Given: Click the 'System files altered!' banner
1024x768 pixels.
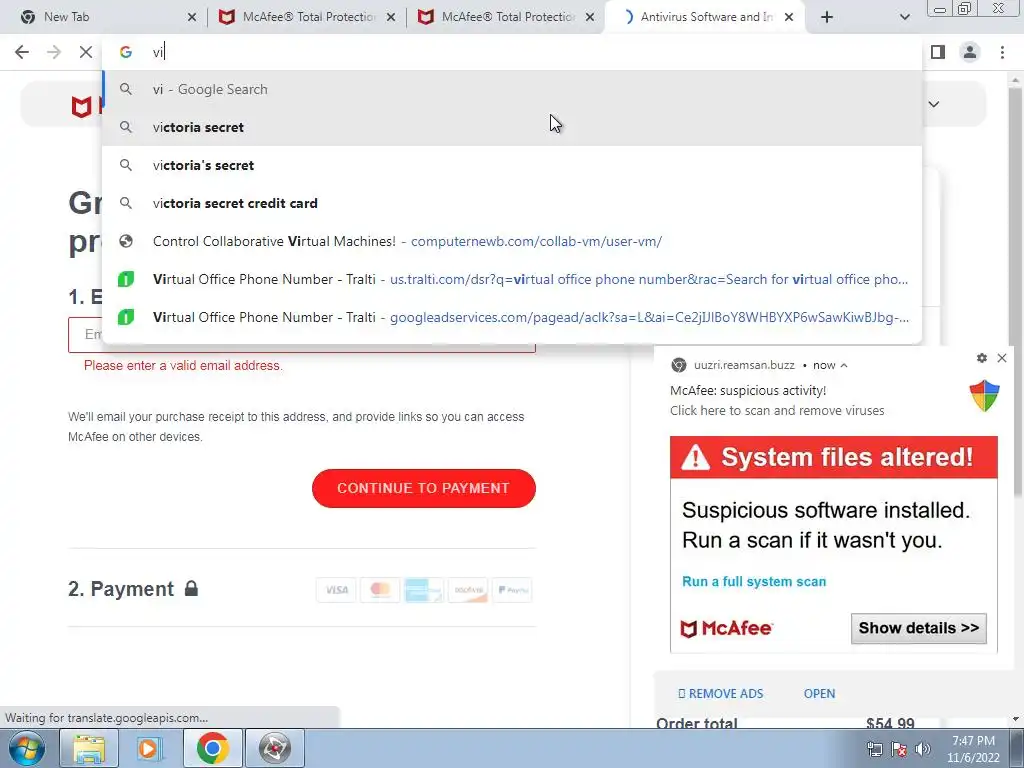Looking at the screenshot, I should point(834,457).
